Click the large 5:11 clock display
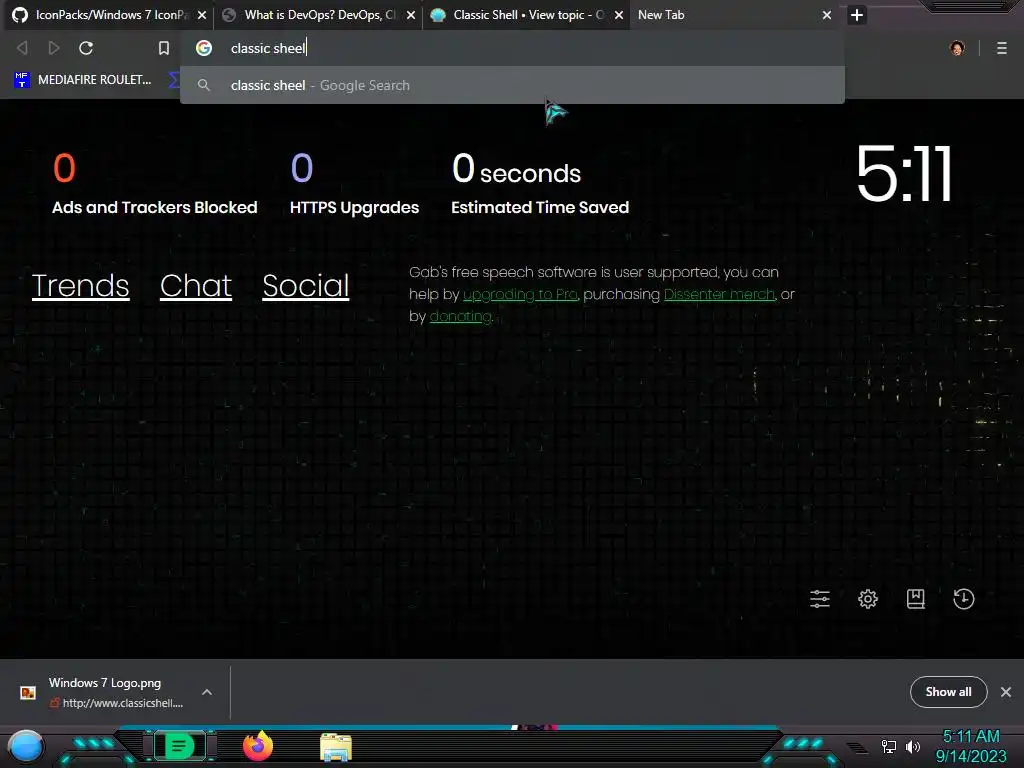The width and height of the screenshot is (1024, 768). point(904,174)
